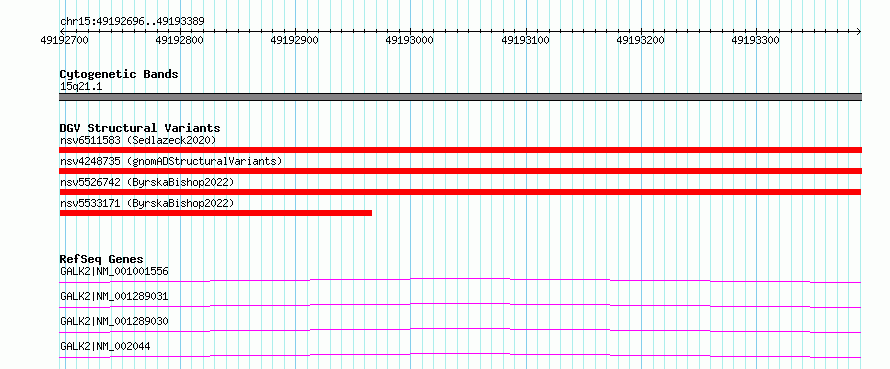Click the ruler's right-pointing arrow end
890x369 pixels.
[x=859, y=31]
